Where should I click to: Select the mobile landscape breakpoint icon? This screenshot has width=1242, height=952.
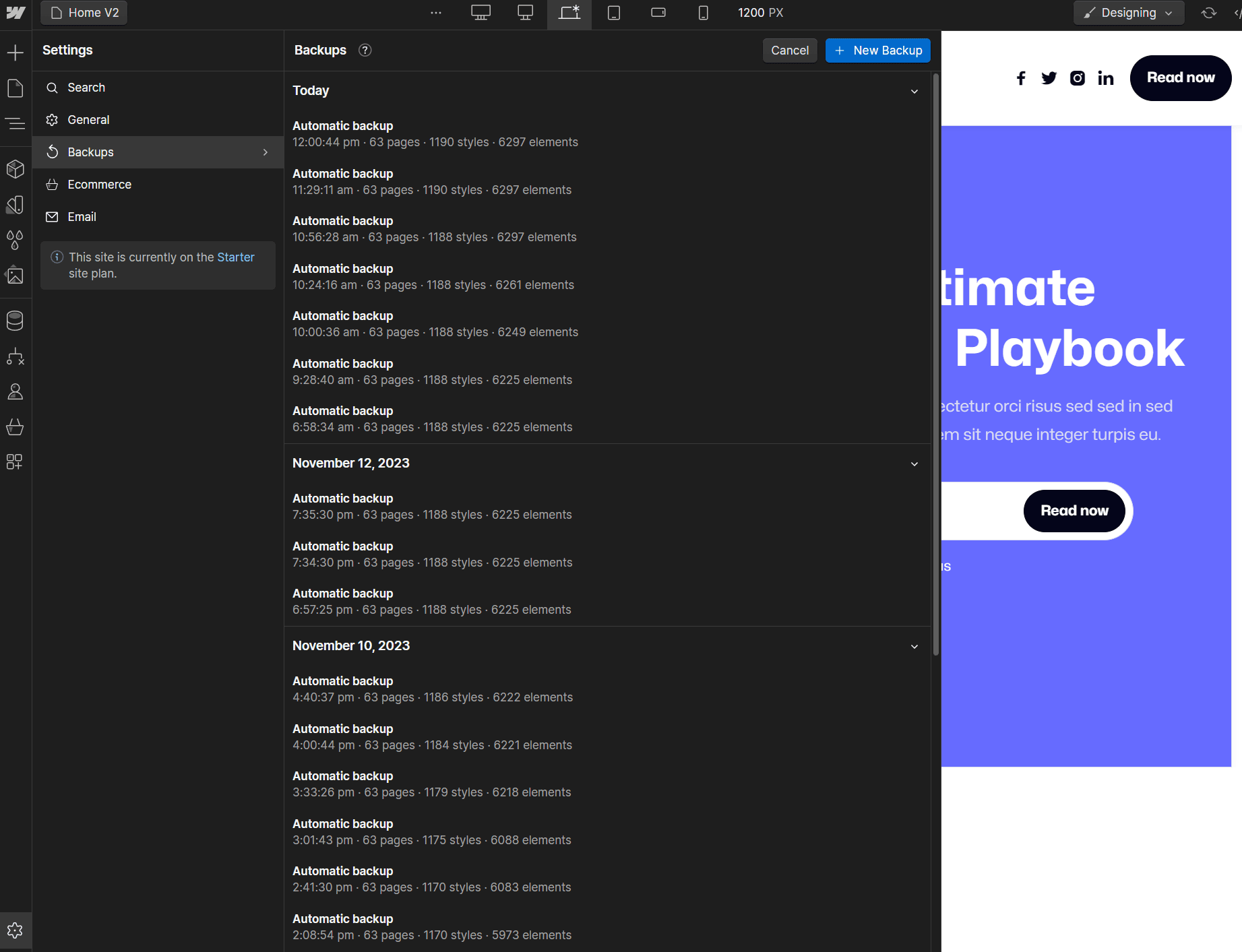pos(658,13)
